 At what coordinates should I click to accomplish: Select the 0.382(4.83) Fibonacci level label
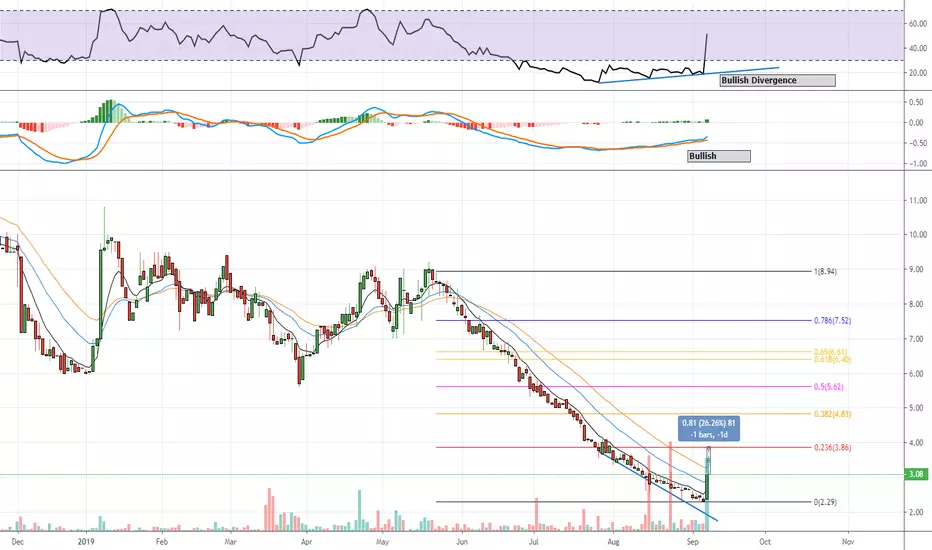(832, 414)
